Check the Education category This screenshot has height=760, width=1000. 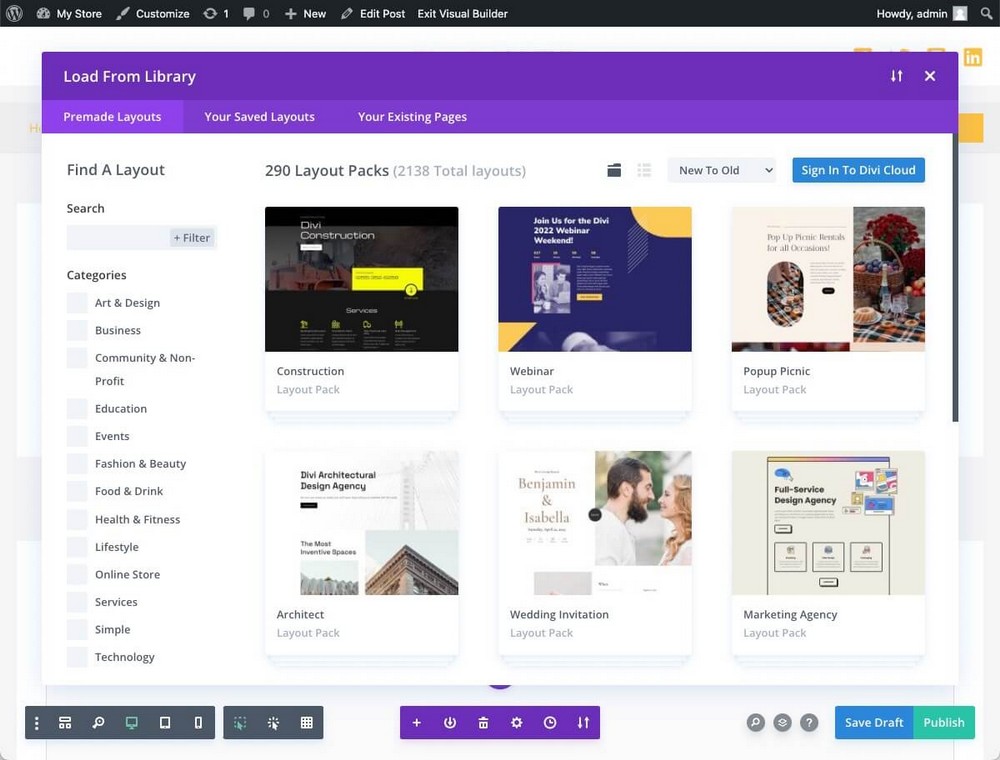[77, 409]
